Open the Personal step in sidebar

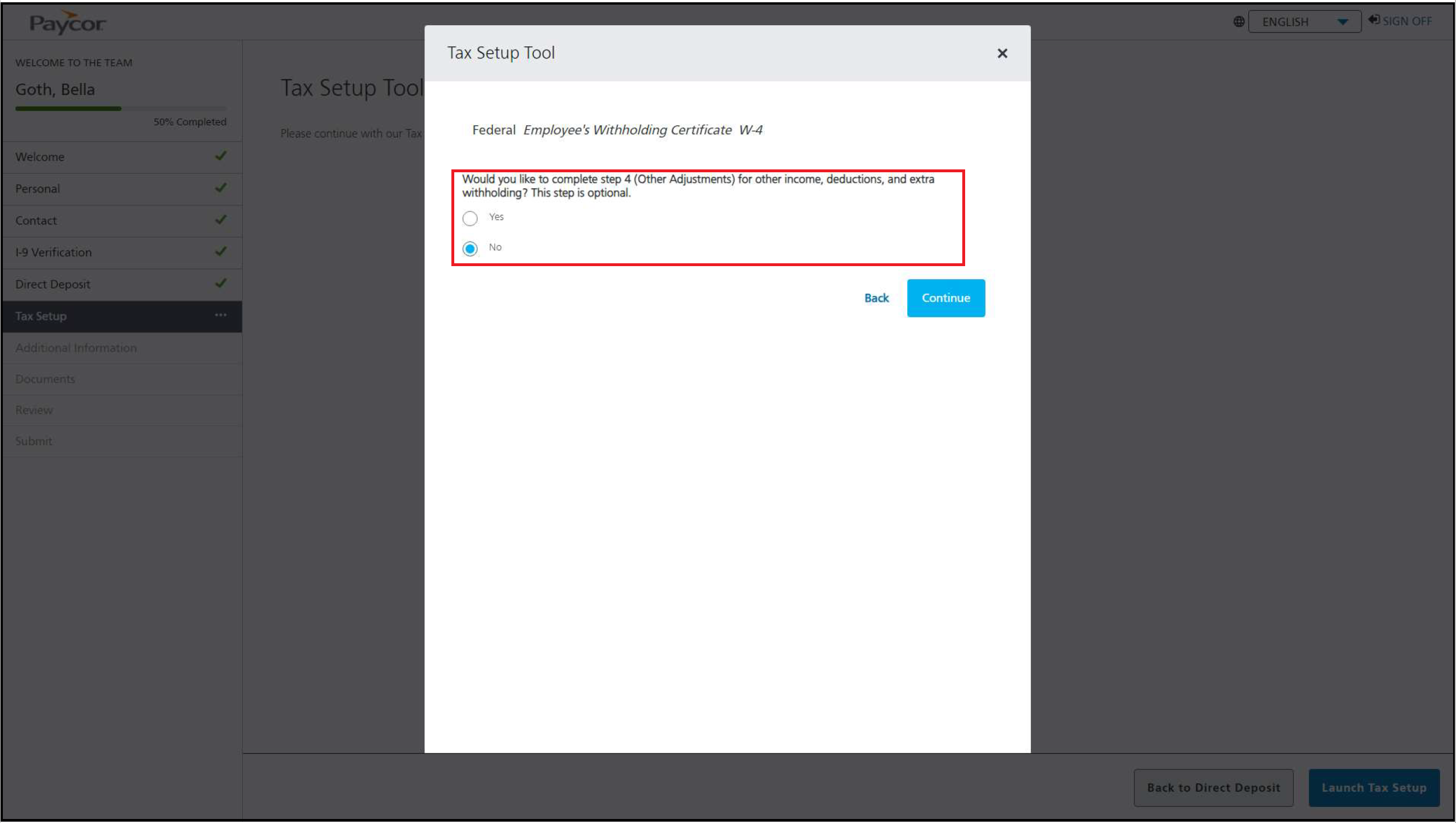(38, 189)
